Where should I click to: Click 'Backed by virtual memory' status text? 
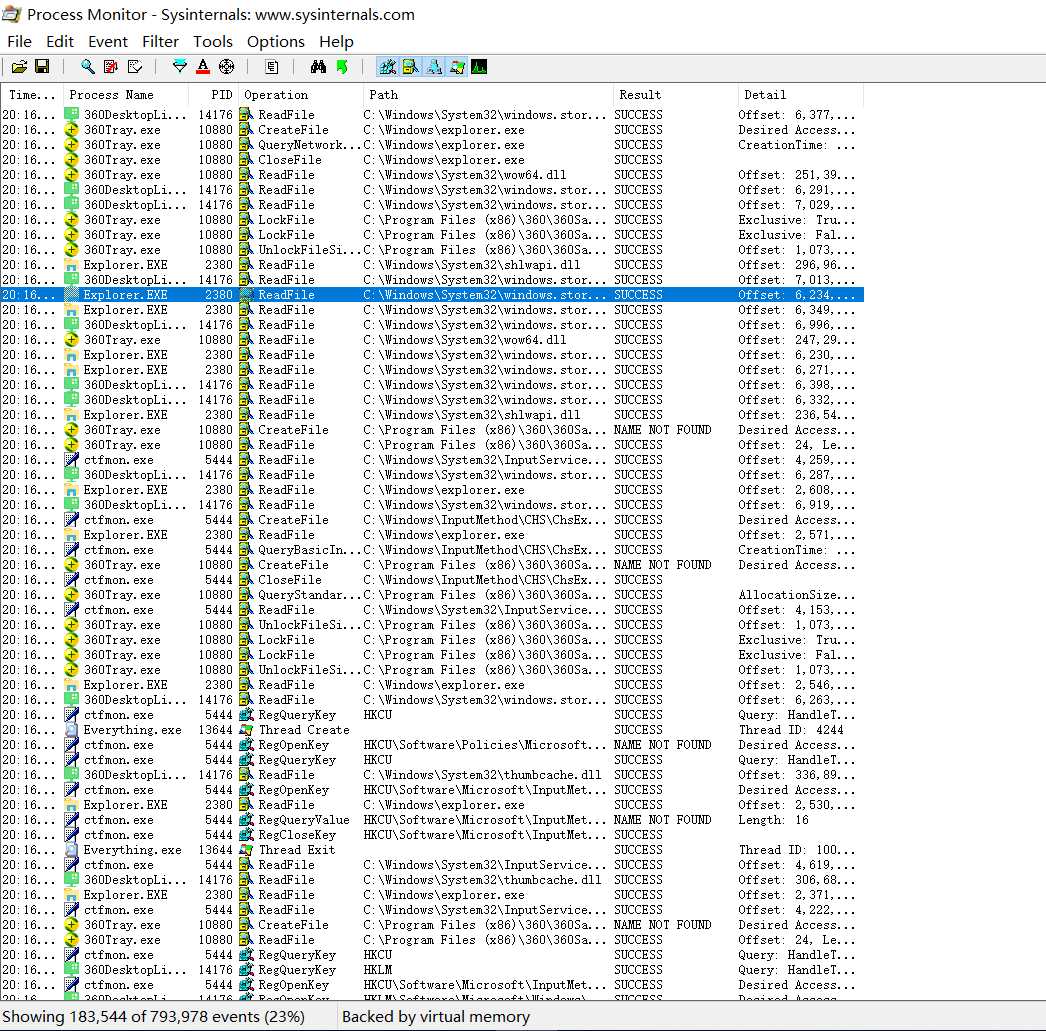click(x=436, y=1016)
